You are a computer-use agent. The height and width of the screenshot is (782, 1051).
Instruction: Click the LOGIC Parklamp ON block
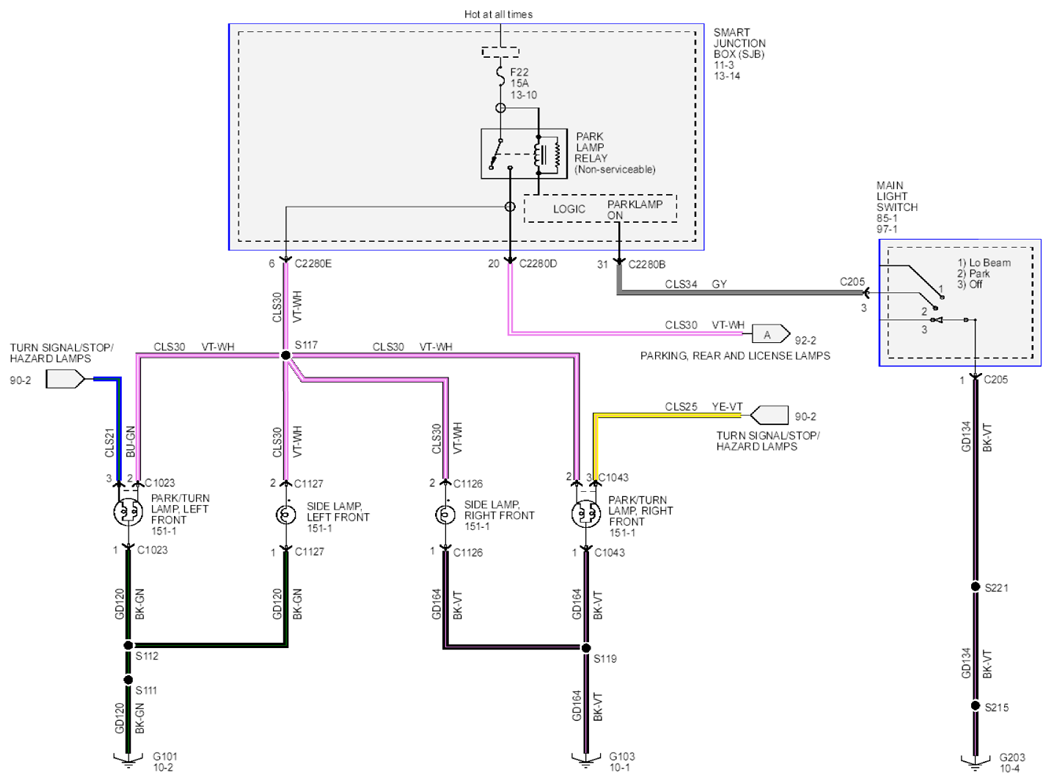600,208
